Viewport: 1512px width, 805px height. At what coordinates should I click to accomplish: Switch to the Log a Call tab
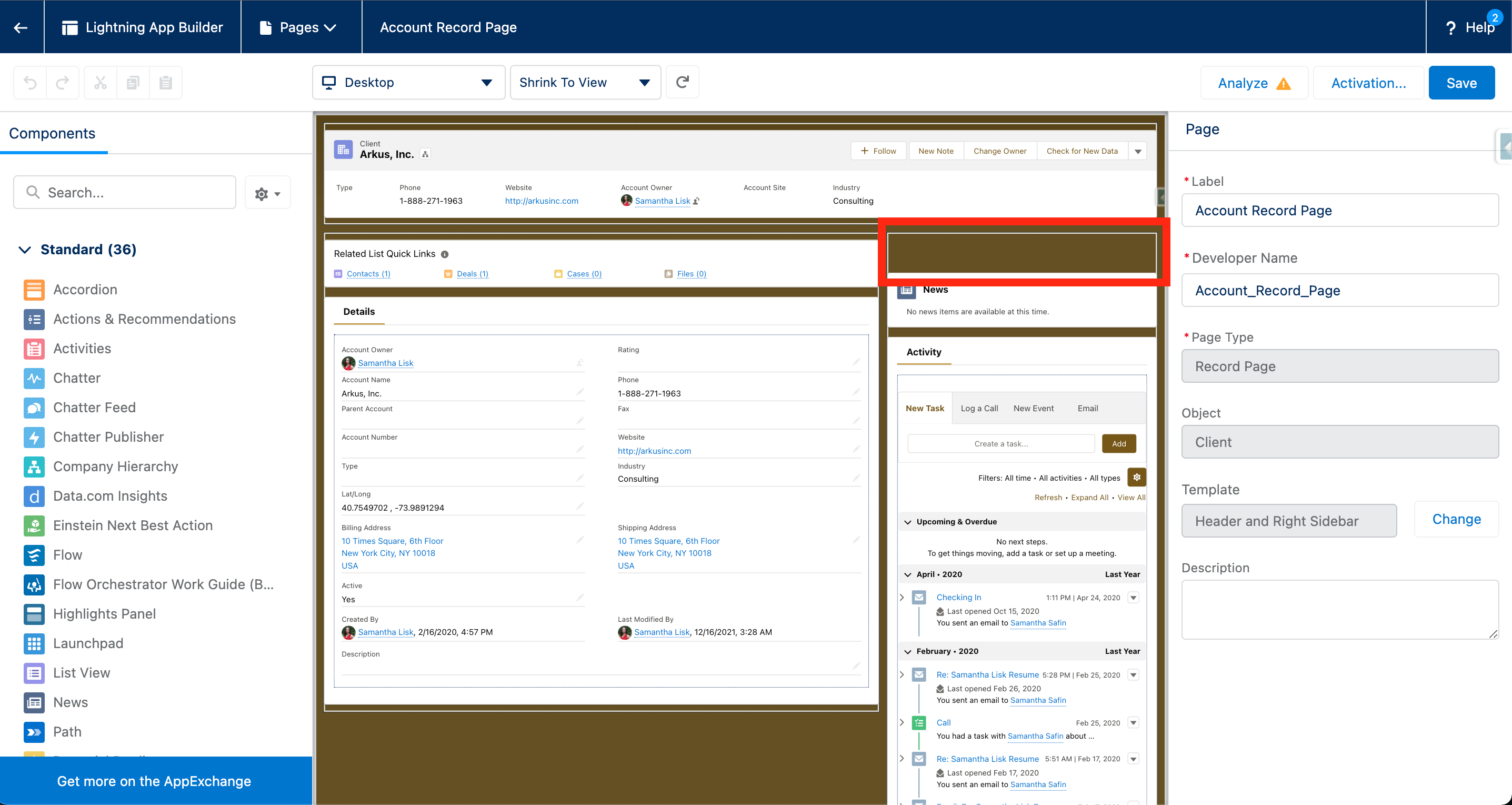978,408
